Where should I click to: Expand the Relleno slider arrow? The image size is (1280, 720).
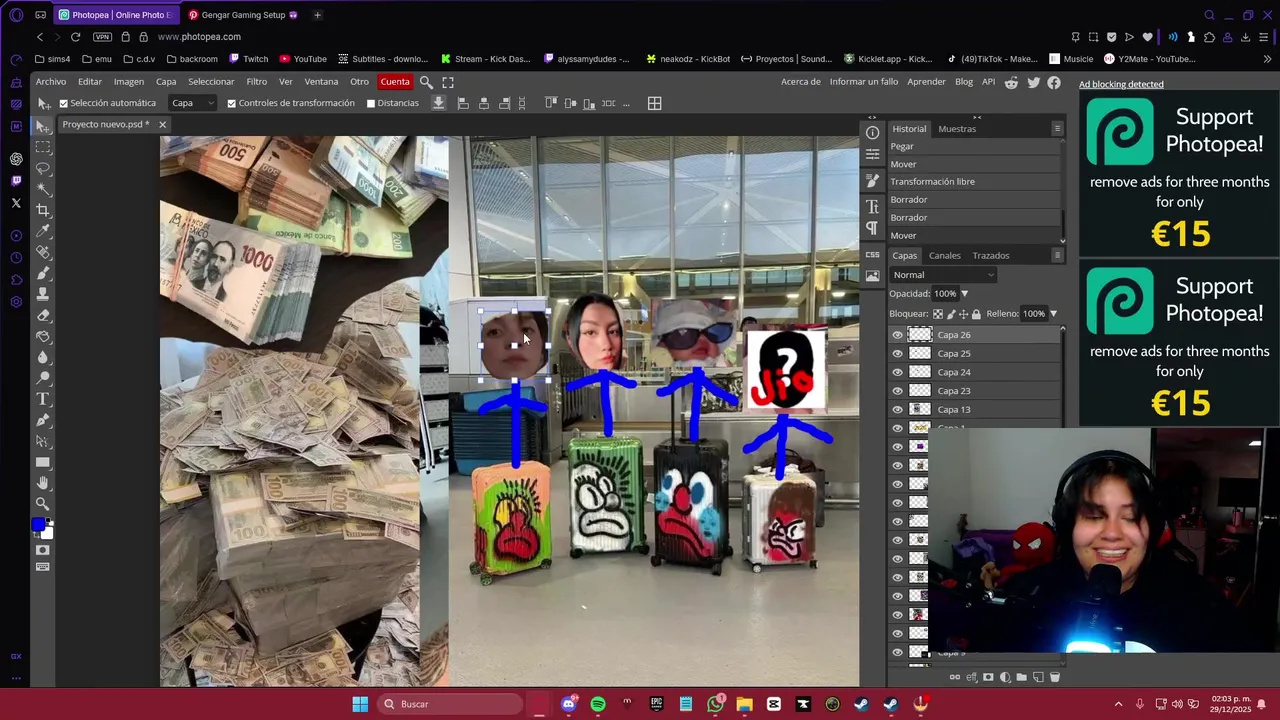(x=1053, y=314)
